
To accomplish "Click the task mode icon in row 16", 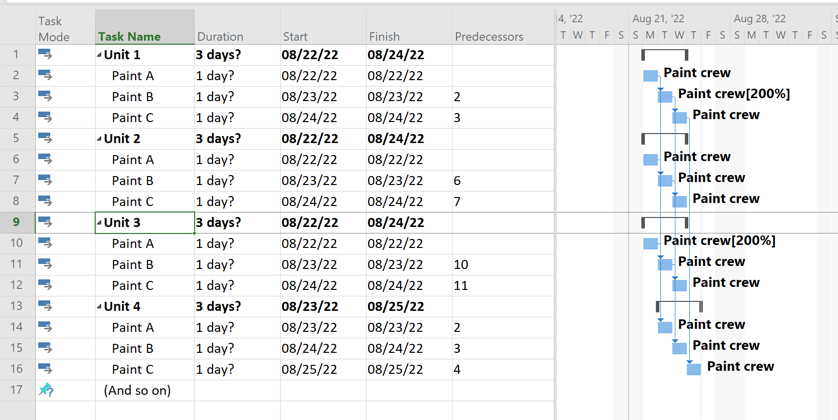I will (45, 369).
